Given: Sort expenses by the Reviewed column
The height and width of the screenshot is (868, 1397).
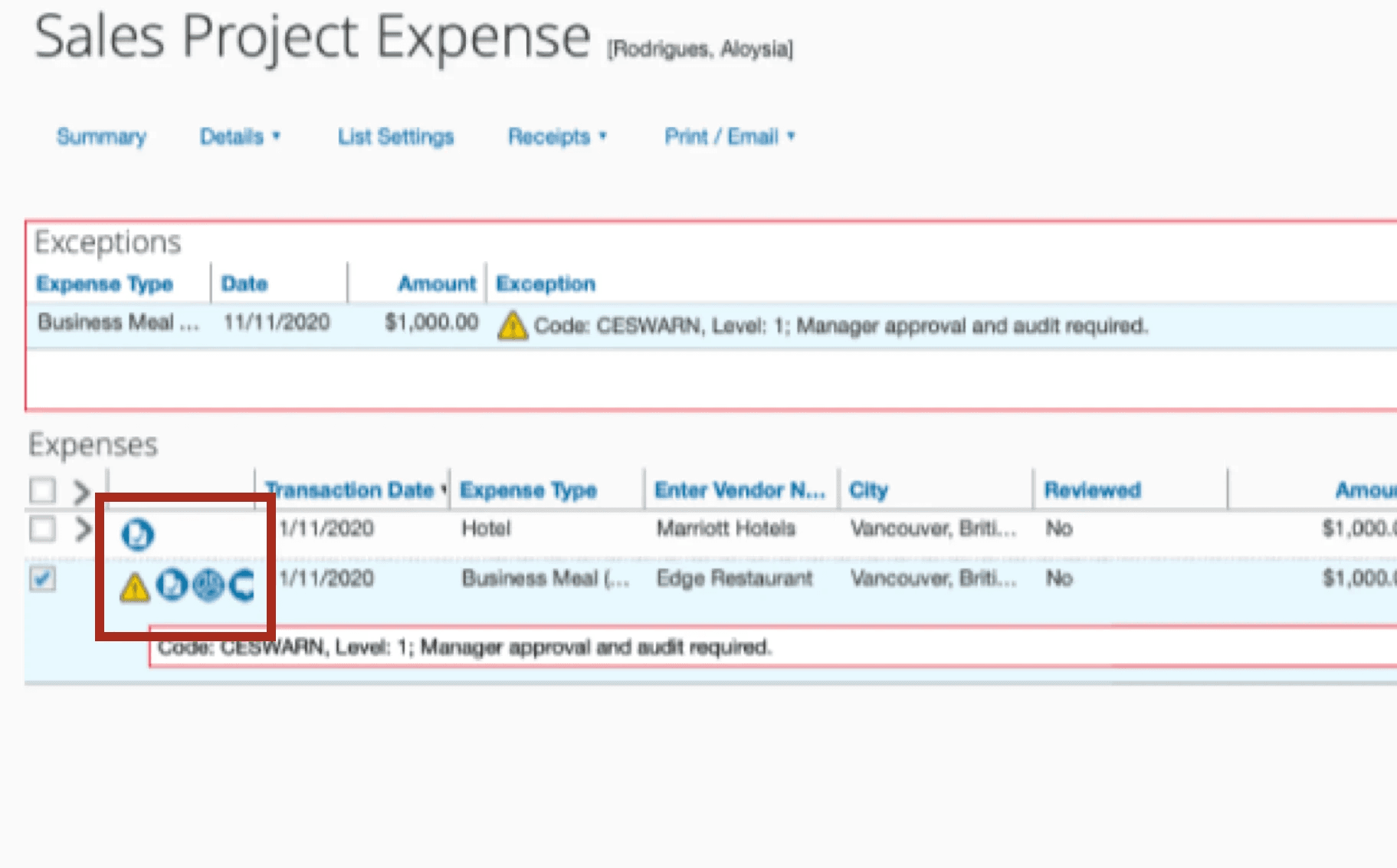Looking at the screenshot, I should pyautogui.click(x=1093, y=490).
